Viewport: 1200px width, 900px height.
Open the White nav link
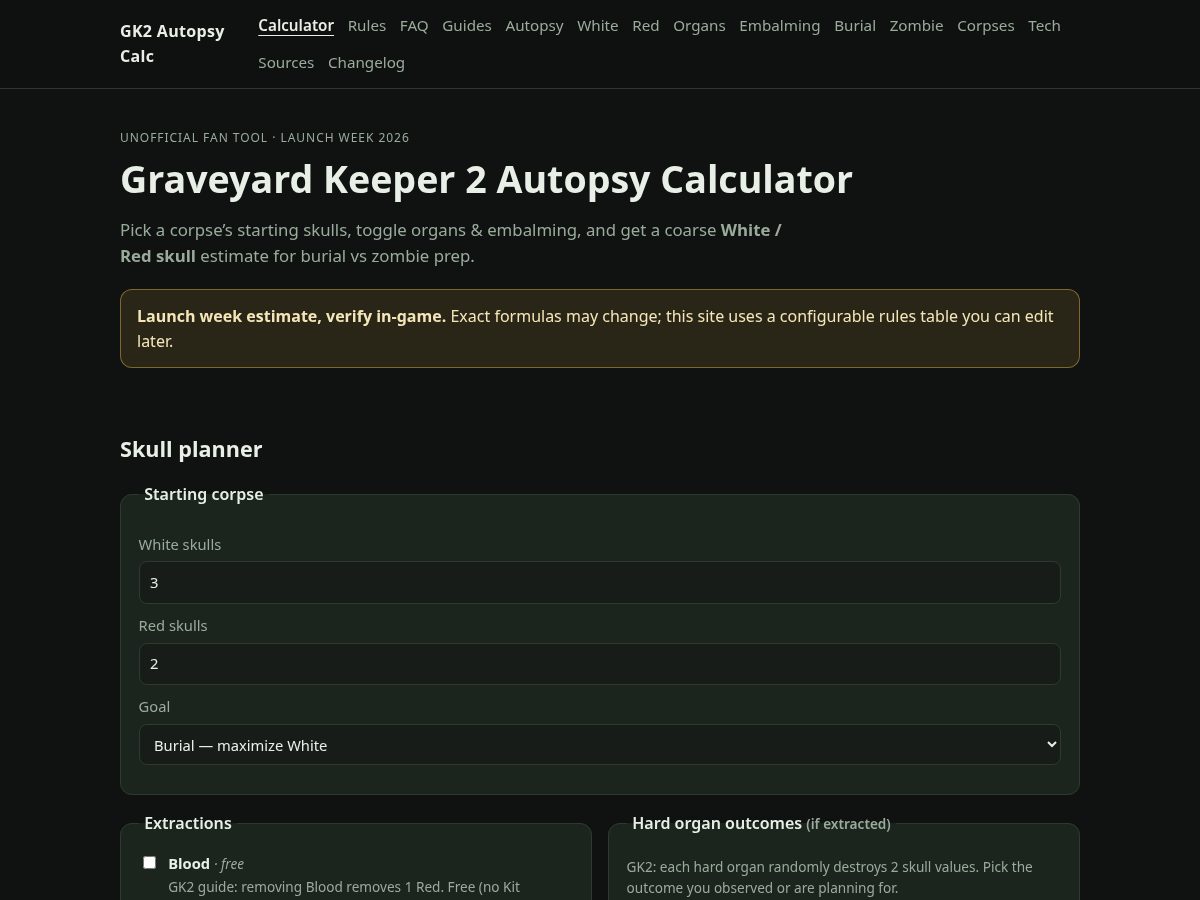click(x=598, y=26)
